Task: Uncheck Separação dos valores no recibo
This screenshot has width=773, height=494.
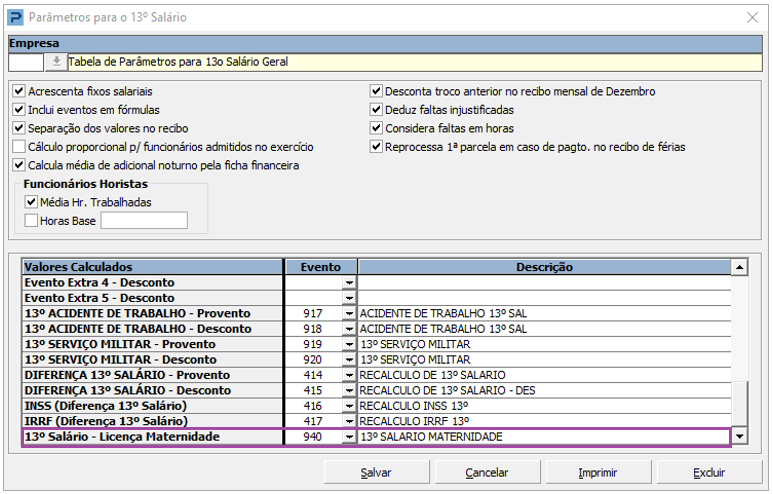Action: [19, 128]
